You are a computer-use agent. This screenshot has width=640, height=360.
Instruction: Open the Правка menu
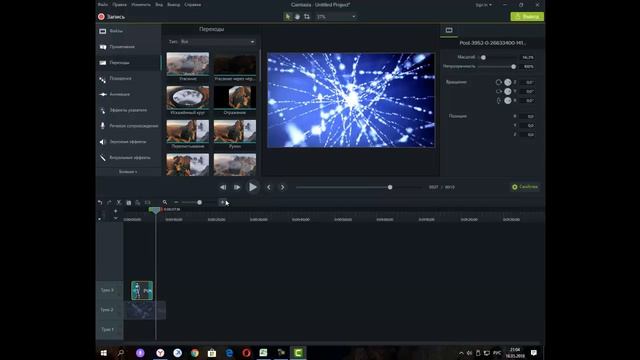click(120, 5)
